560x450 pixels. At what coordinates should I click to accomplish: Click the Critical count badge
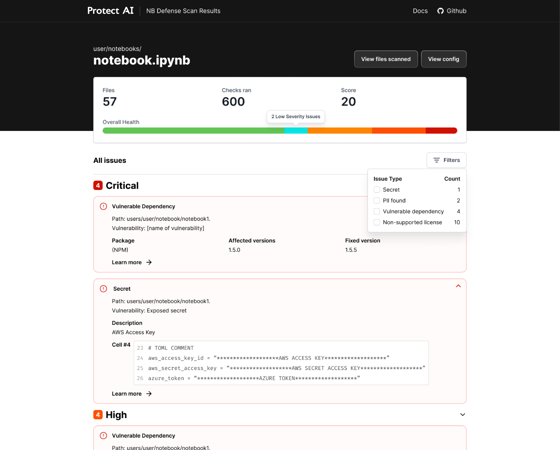click(x=98, y=185)
